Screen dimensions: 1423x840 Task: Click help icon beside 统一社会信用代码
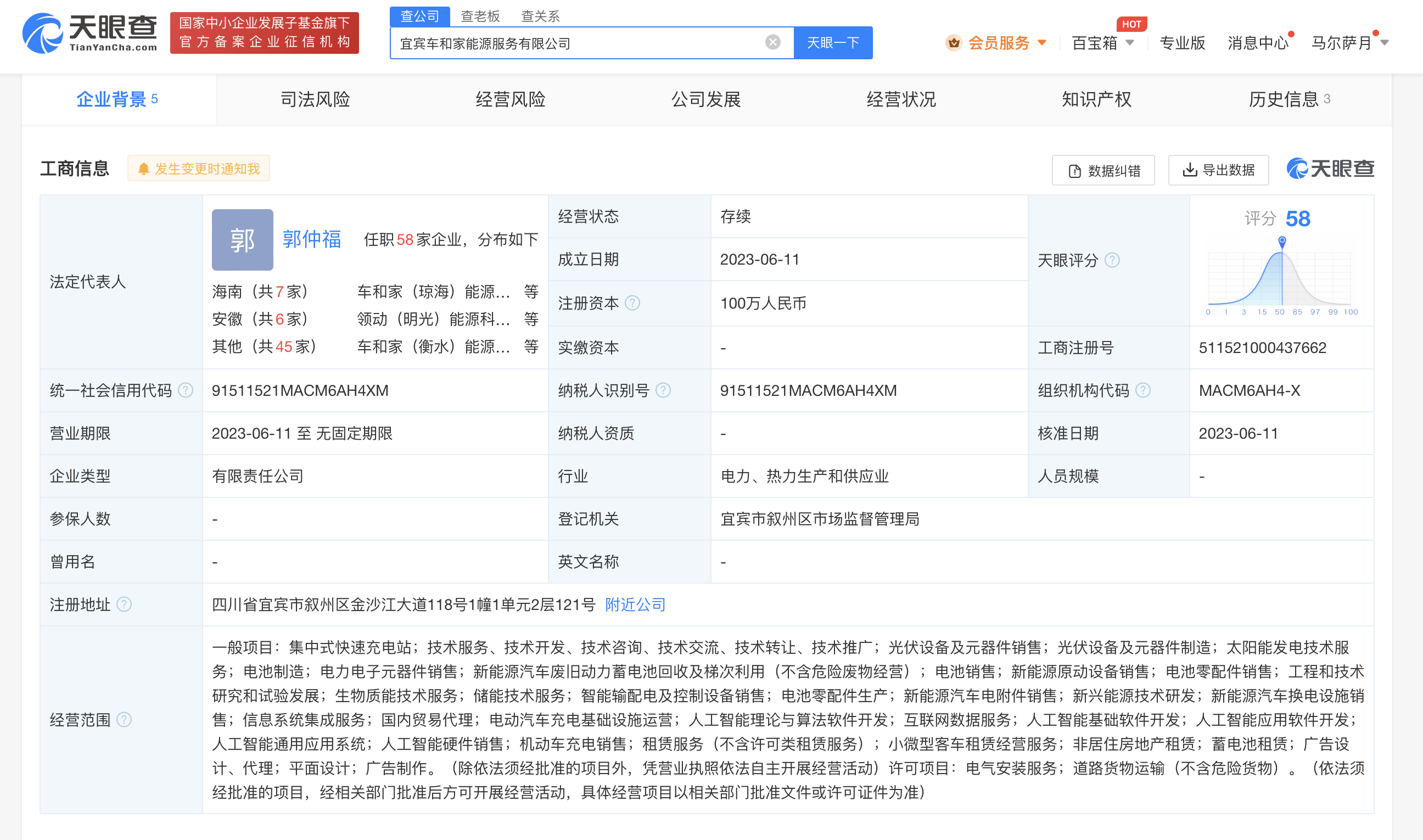(x=186, y=390)
